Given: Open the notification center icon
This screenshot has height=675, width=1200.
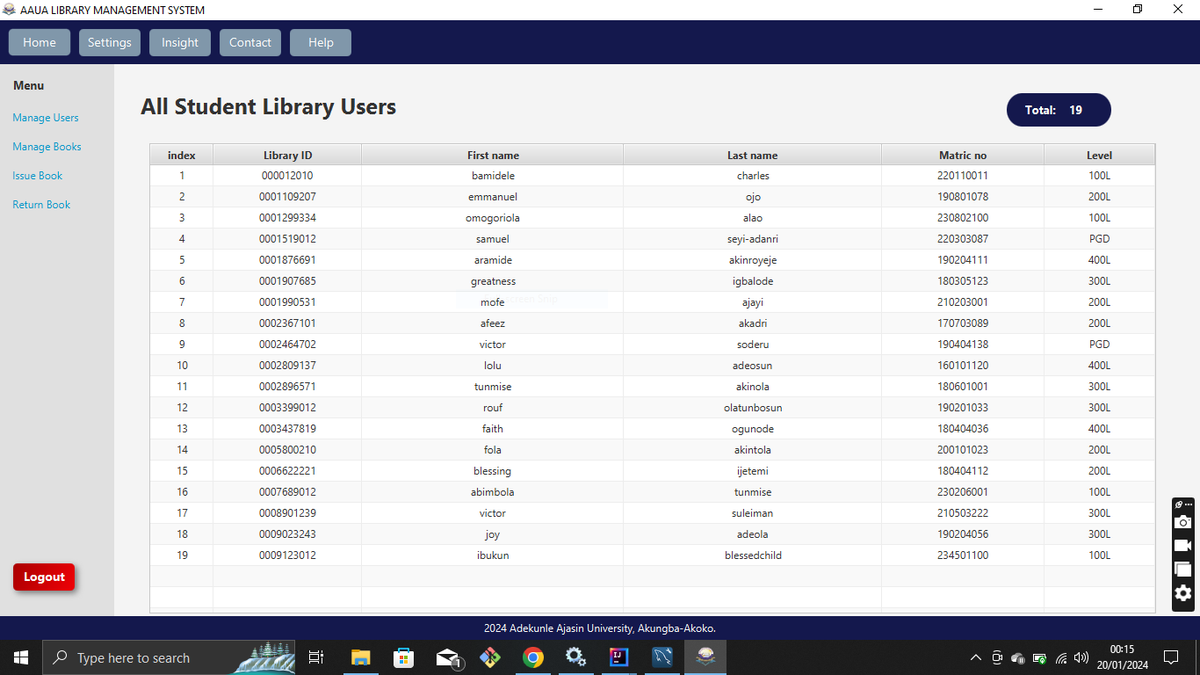Looking at the screenshot, I should coord(1172,657).
